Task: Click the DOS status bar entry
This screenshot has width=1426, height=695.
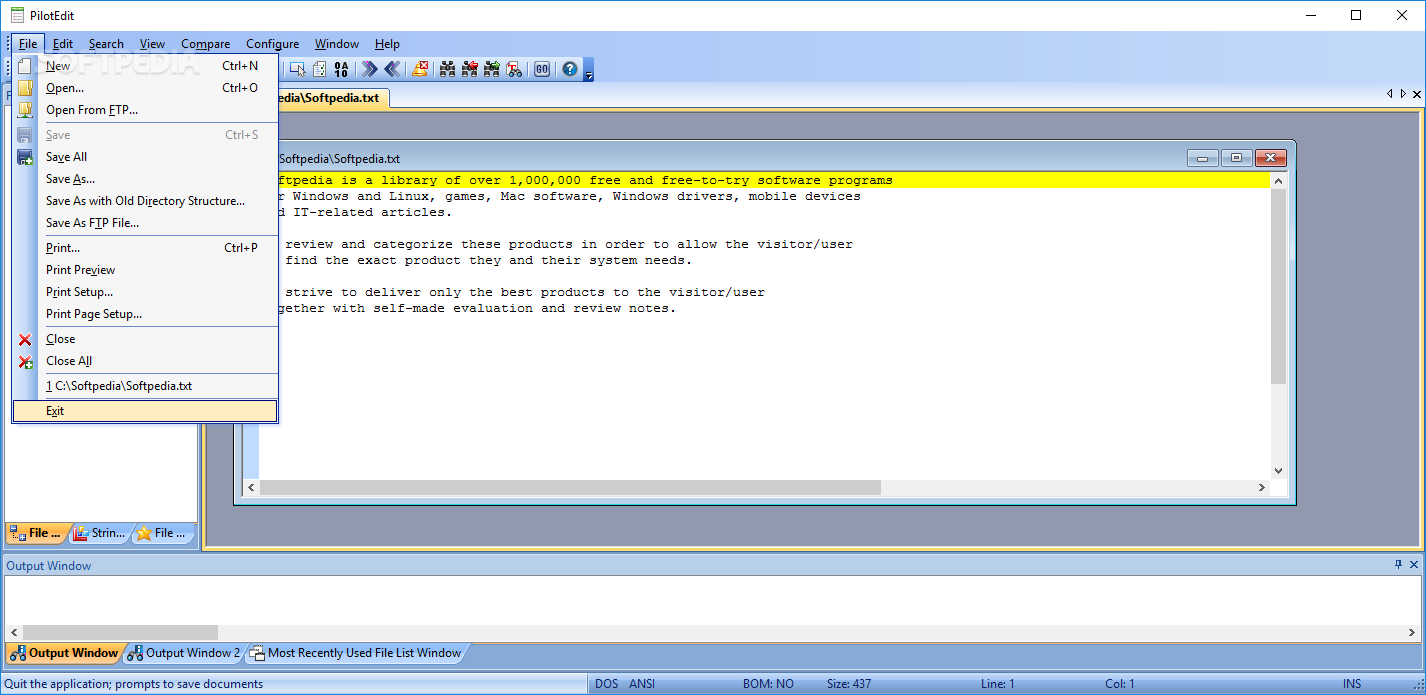Action: [606, 684]
